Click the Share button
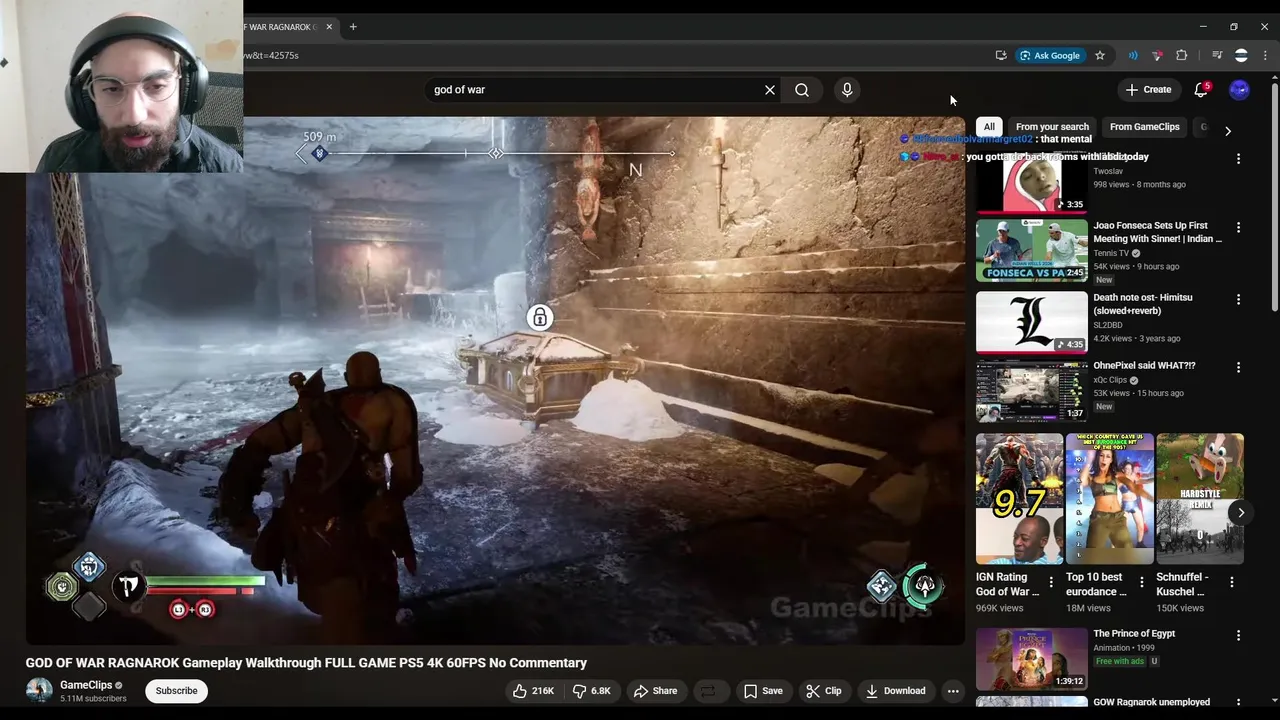The width and height of the screenshot is (1280, 720). tap(656, 691)
